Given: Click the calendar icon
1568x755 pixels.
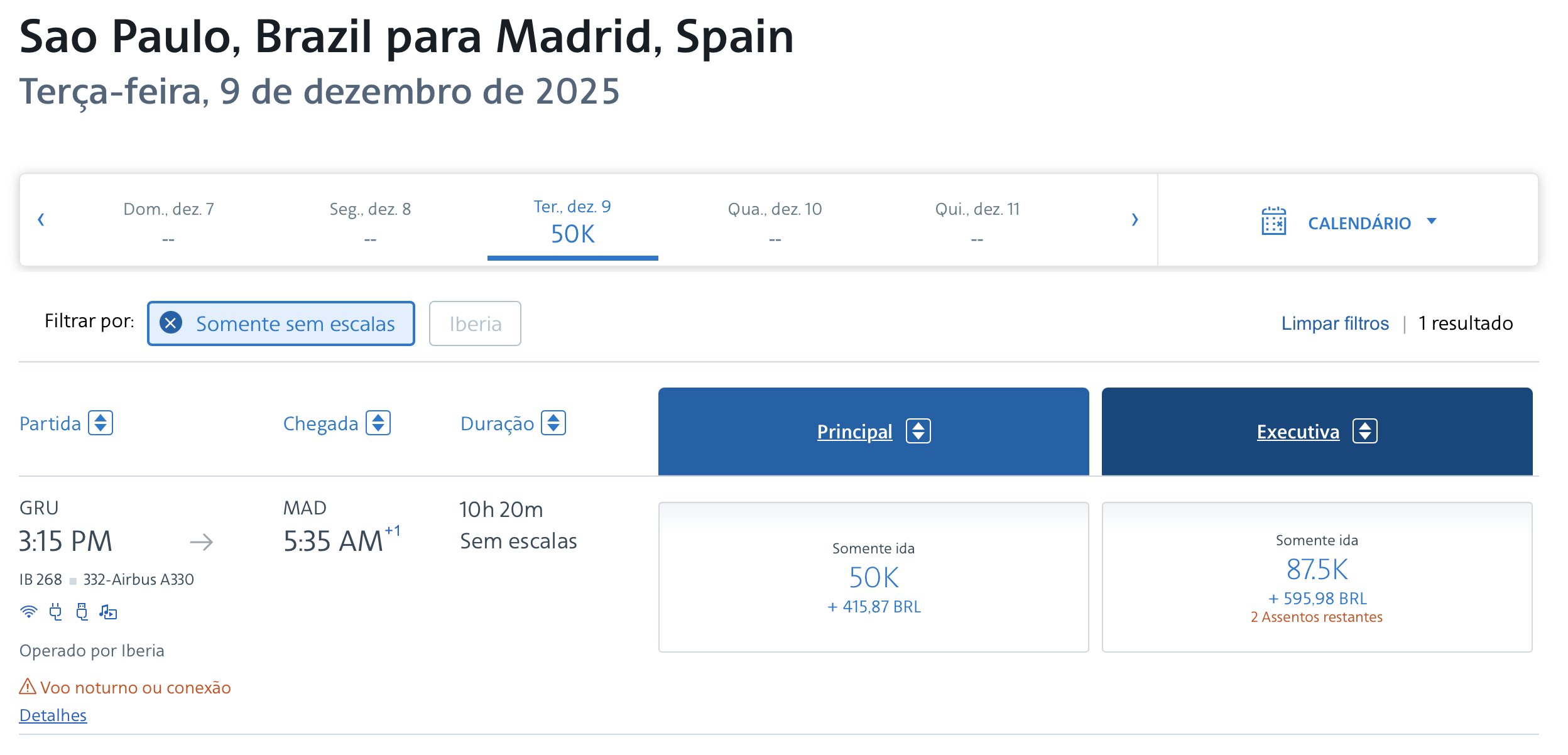Looking at the screenshot, I should [1273, 221].
